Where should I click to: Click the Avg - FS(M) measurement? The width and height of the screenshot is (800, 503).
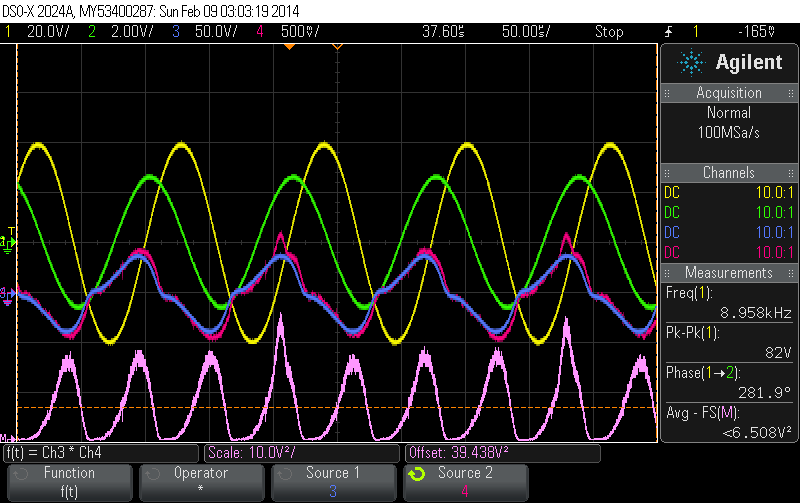pos(729,422)
